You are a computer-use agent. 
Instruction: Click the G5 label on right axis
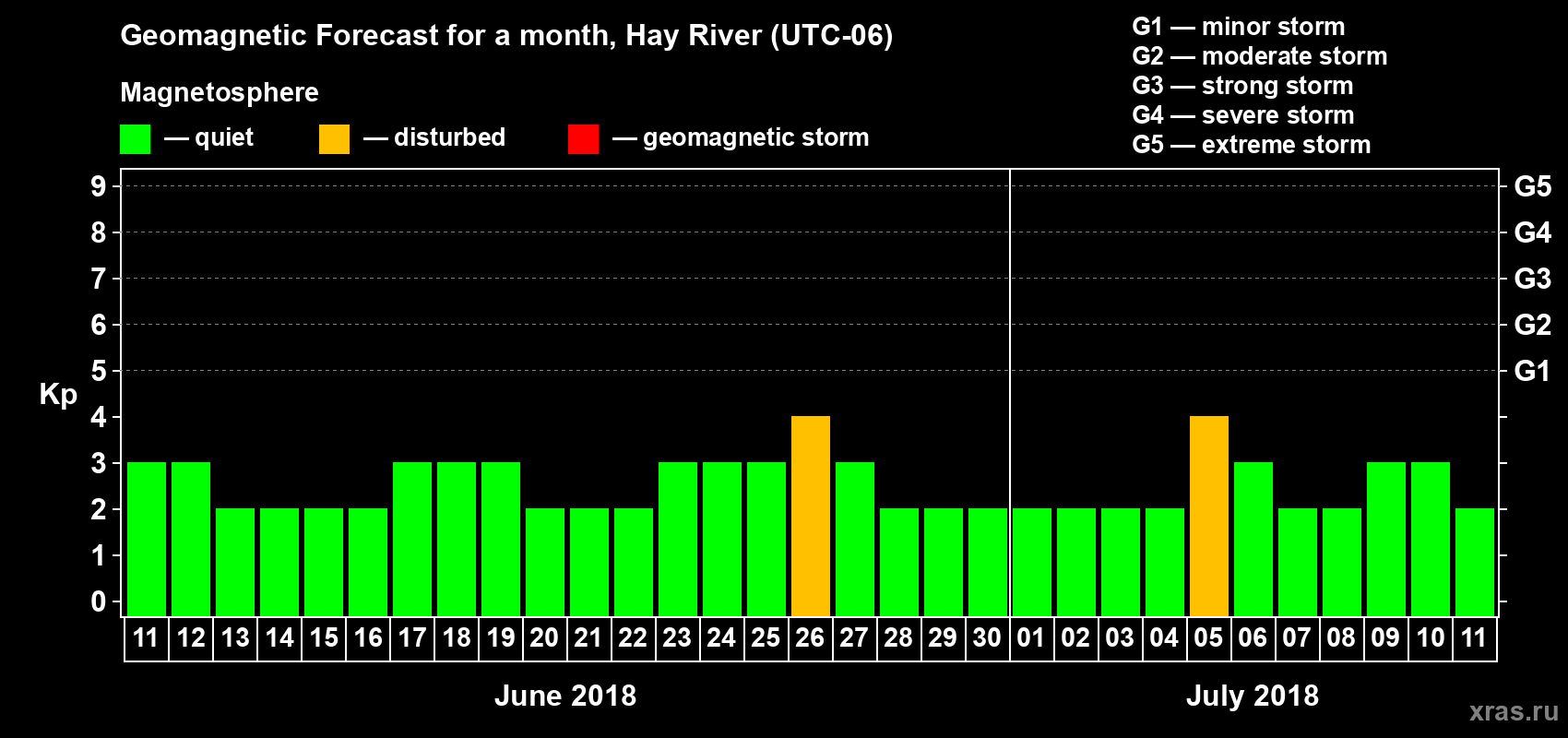tap(1532, 186)
